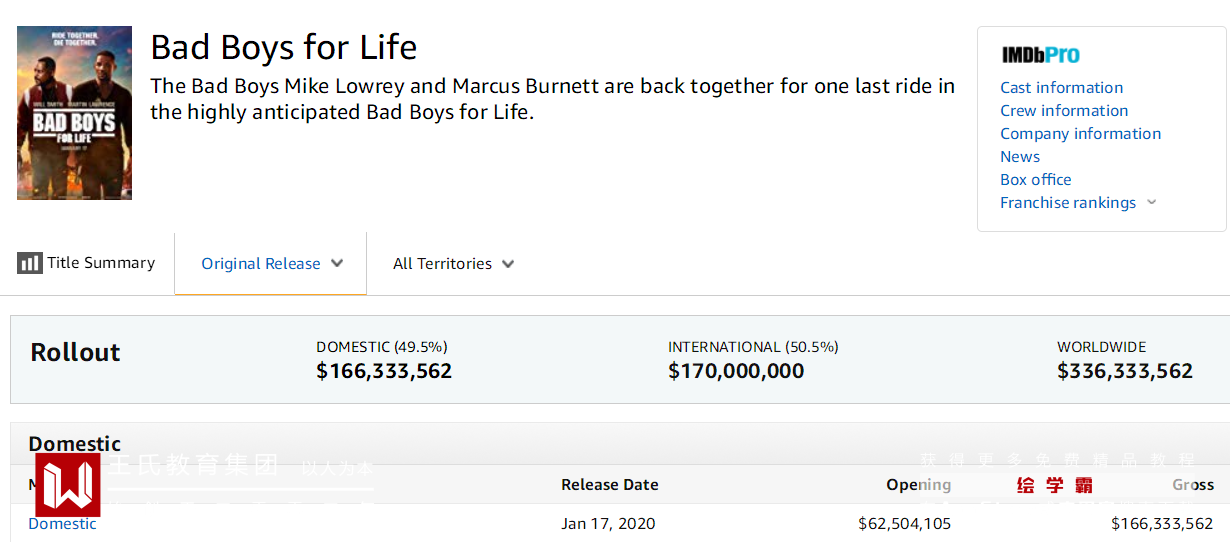
Task: Open the Cast information link
Action: point(1061,87)
